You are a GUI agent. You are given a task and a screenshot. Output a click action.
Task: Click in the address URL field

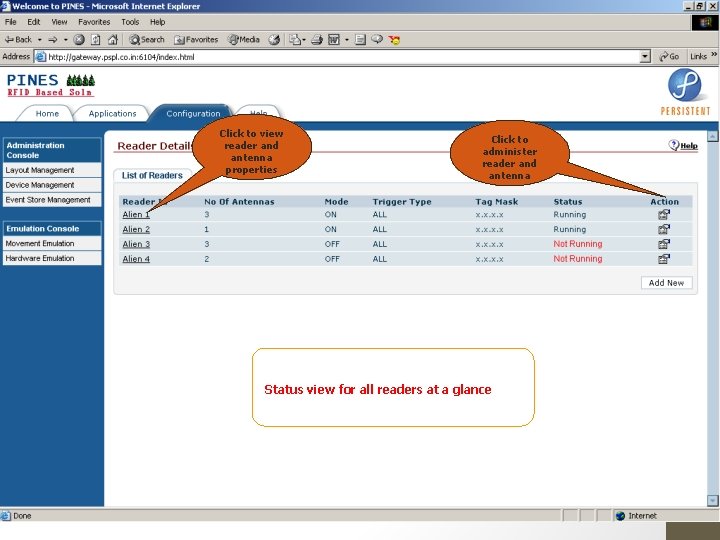tap(342, 57)
